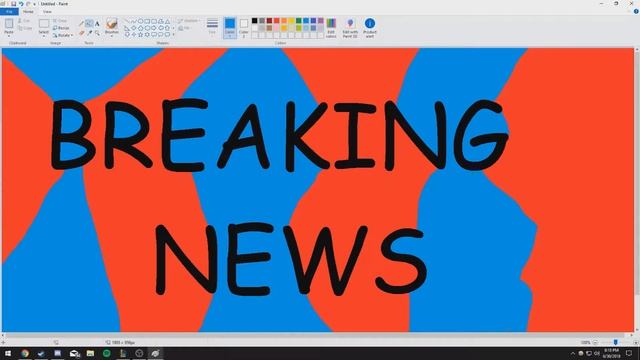This screenshot has width=640, height=360.
Task: Click the taskbar clock
Action: pyautogui.click(x=611, y=353)
